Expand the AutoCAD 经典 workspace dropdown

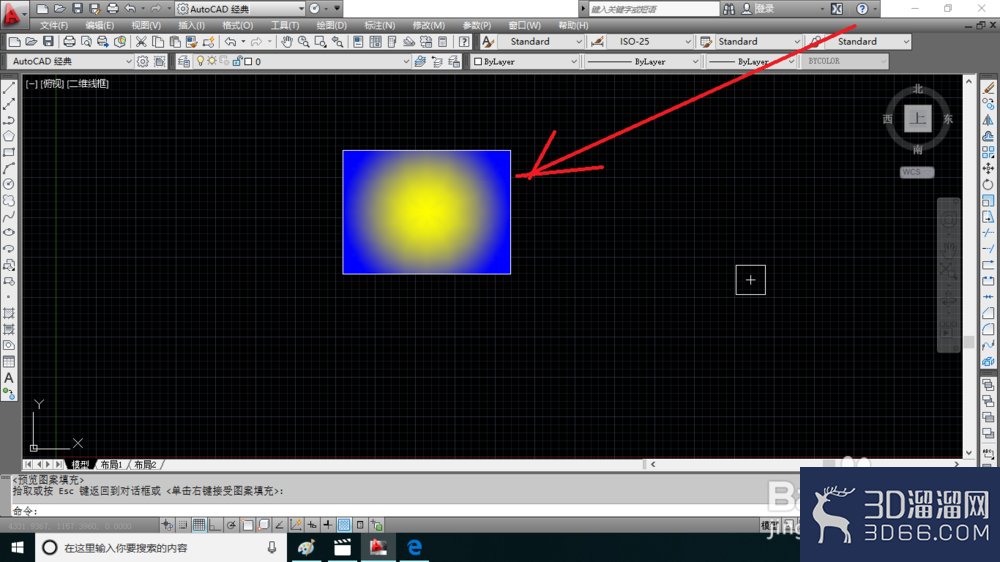pyautogui.click(x=70, y=62)
